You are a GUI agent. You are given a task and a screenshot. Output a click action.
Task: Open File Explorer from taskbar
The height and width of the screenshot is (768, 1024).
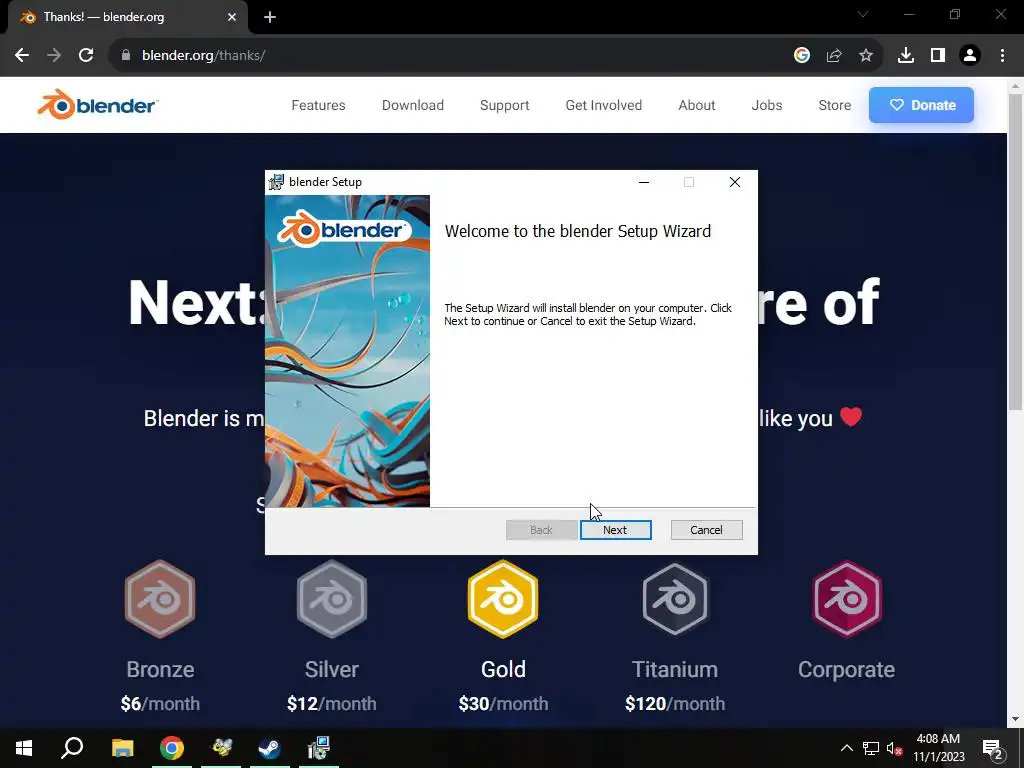(x=122, y=748)
